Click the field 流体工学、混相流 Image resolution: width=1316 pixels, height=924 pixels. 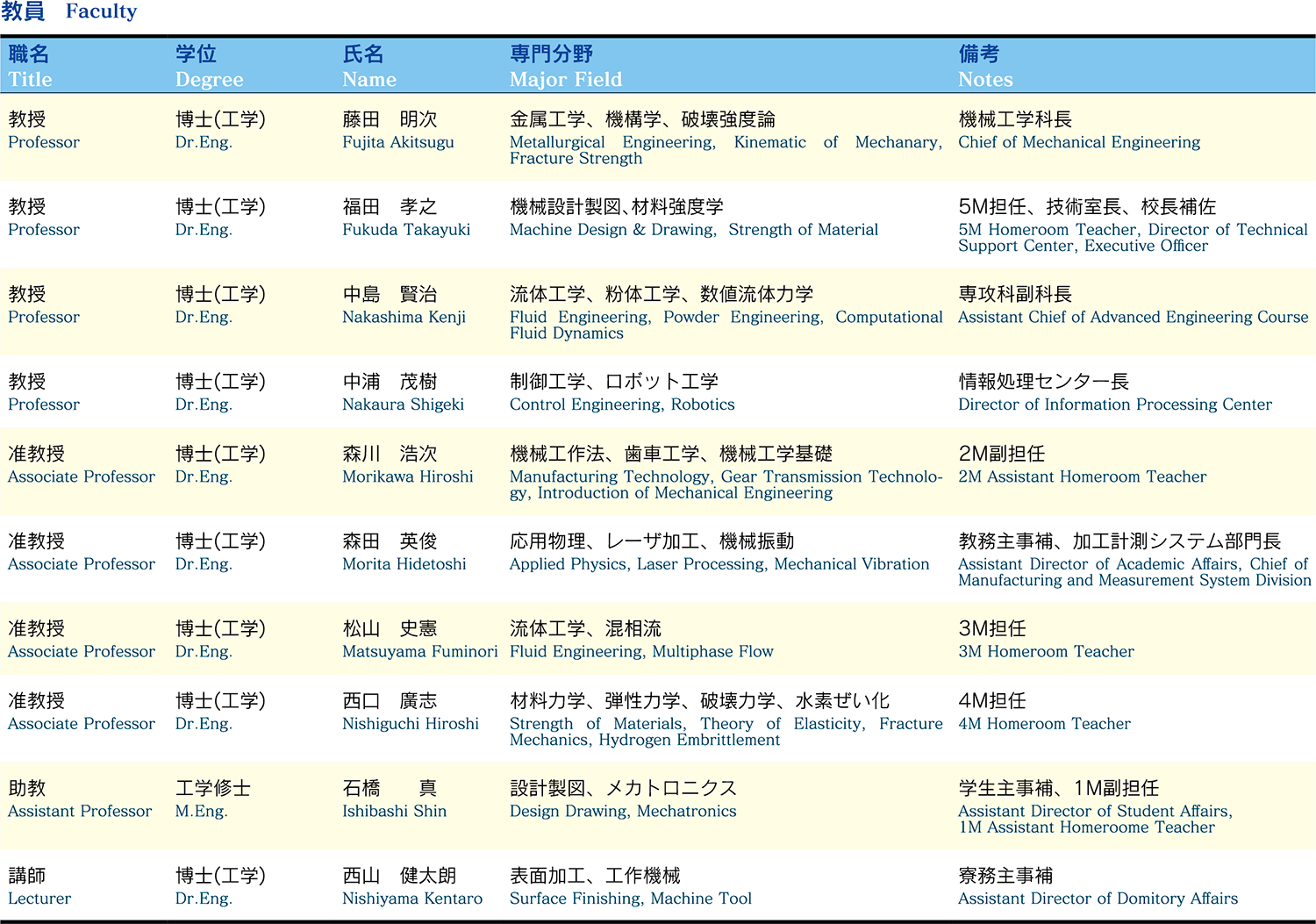pos(586,629)
